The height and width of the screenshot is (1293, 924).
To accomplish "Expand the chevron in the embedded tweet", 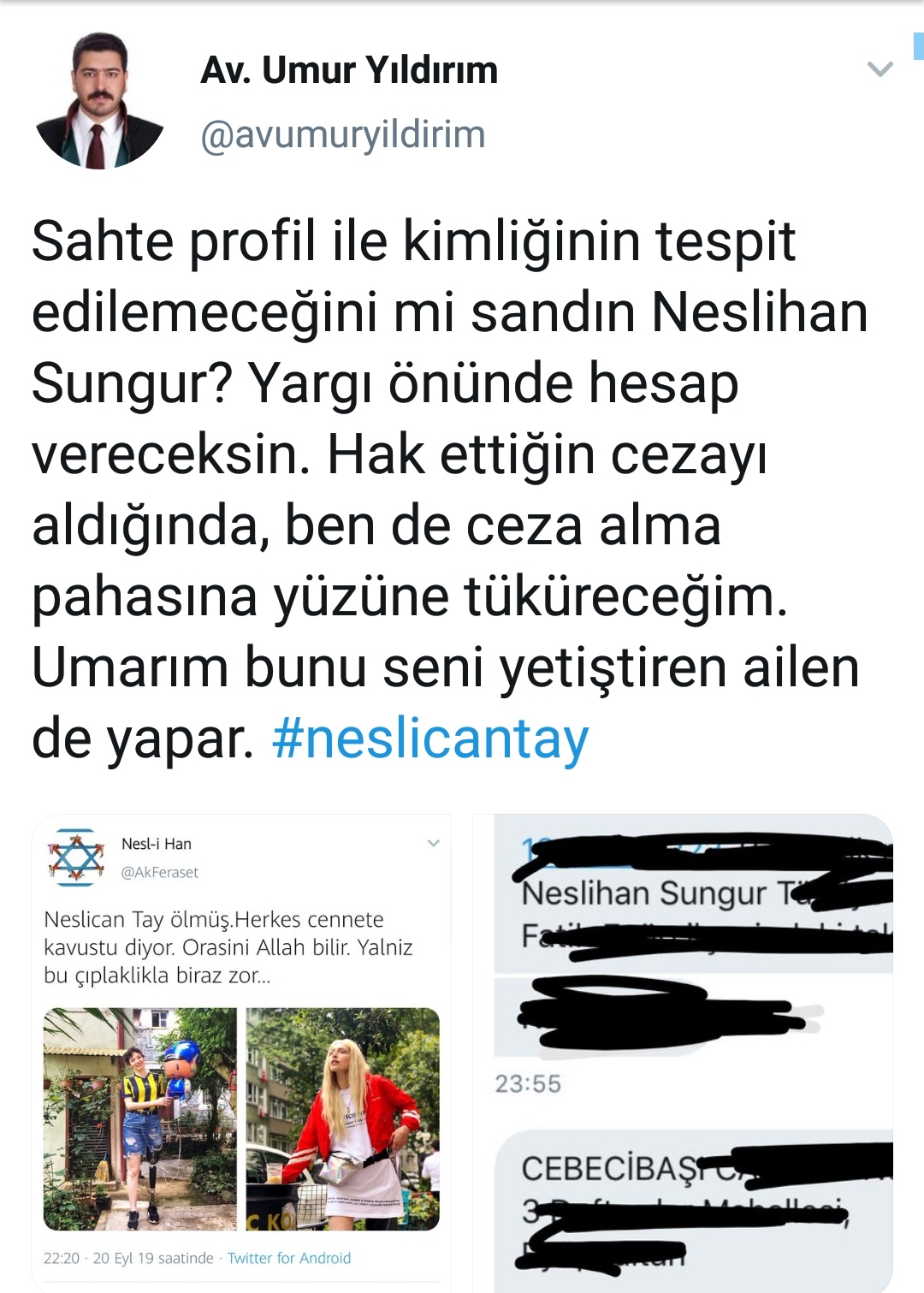I will (x=433, y=843).
